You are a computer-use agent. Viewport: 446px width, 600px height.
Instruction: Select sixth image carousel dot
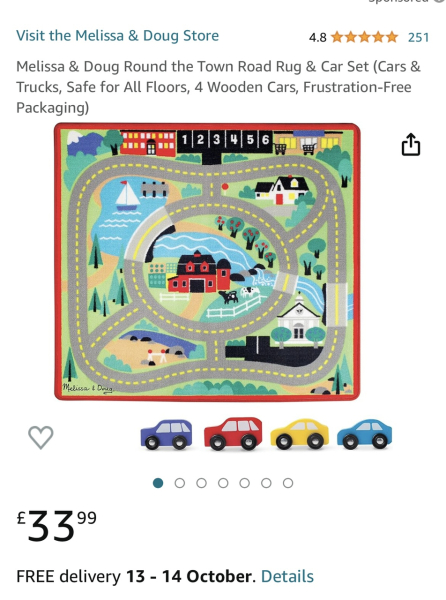266,483
